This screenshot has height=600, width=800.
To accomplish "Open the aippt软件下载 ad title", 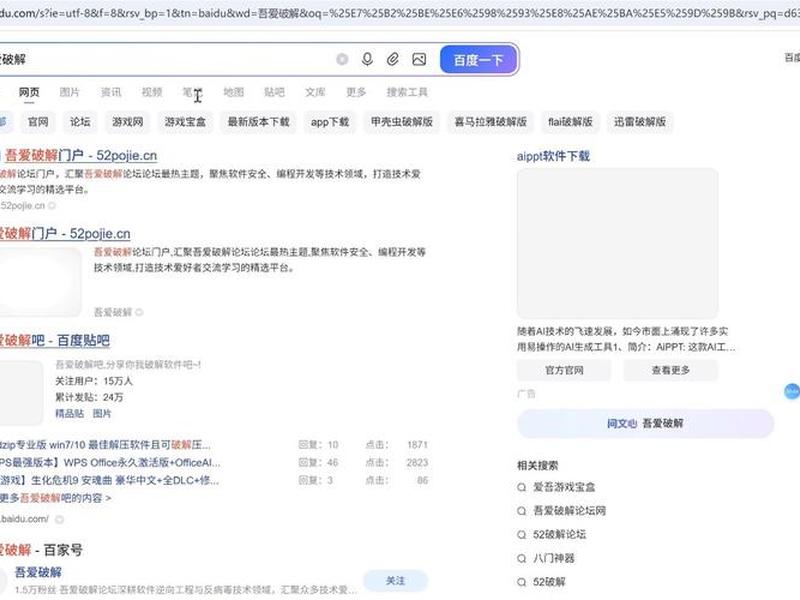I will pyautogui.click(x=554, y=156).
